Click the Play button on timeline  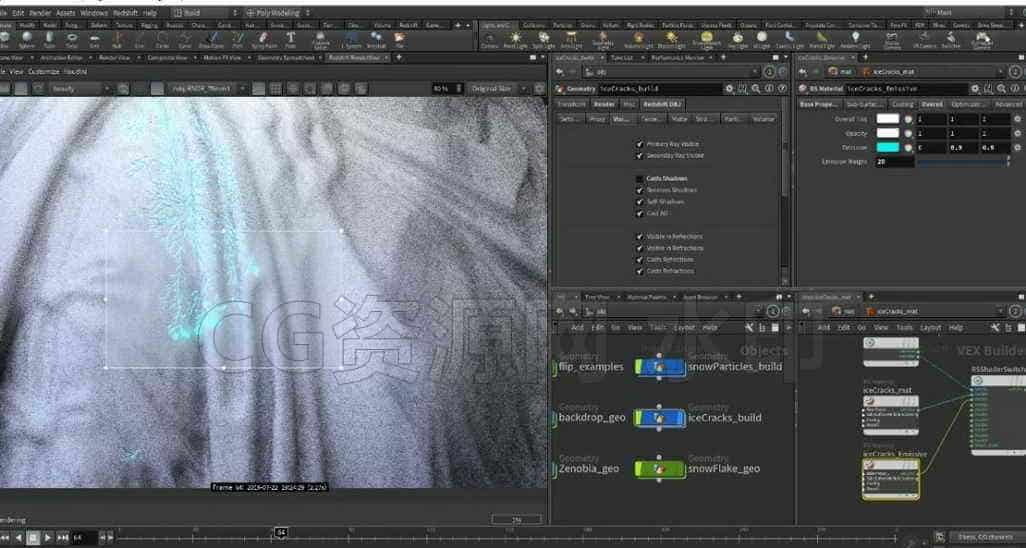[x=48, y=538]
